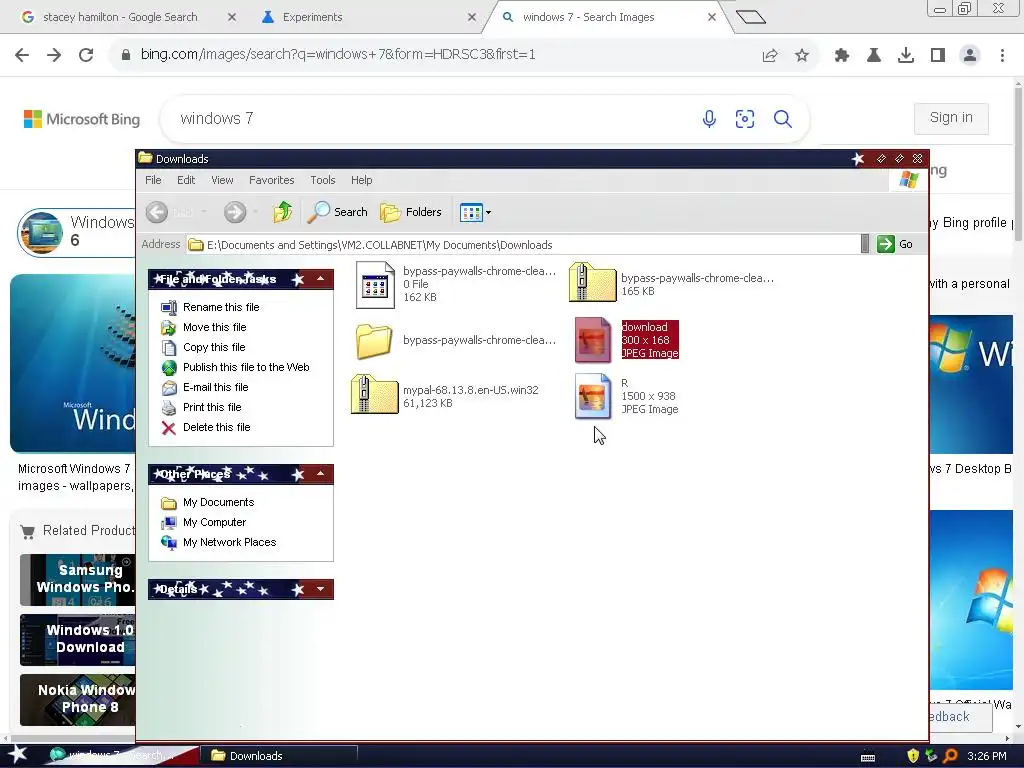Open My Computer from Other Places

[x=215, y=522]
